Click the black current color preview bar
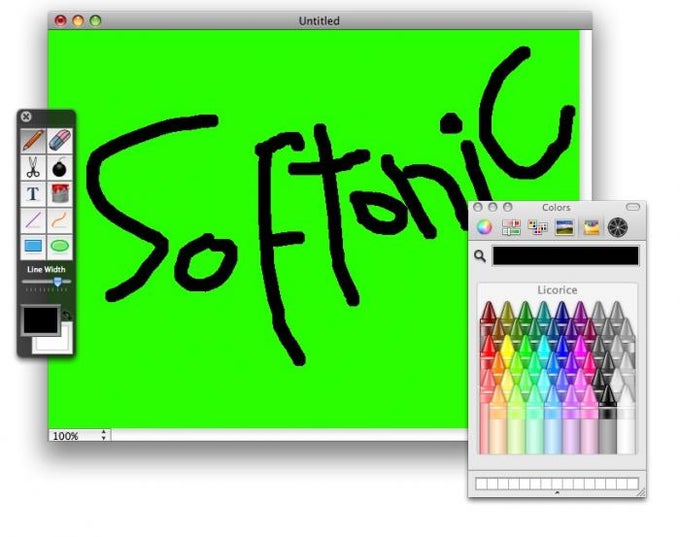Image resolution: width=680 pixels, height=537 pixels. coord(566,256)
